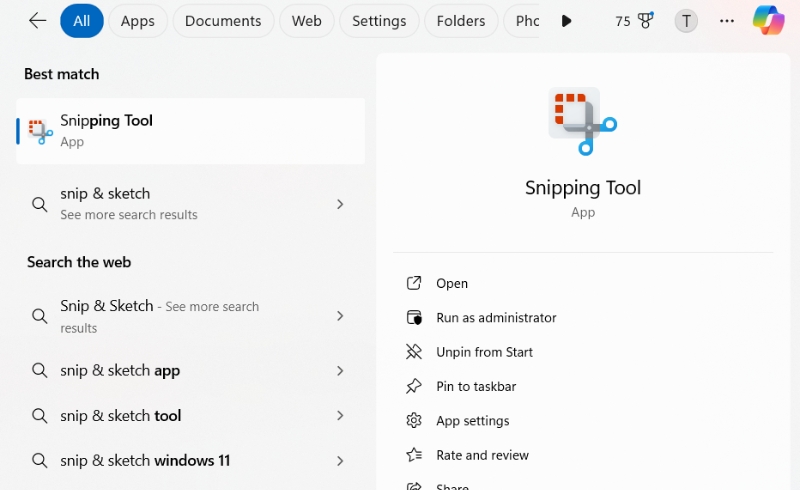Go back with the left arrow button
Screen dimensions: 800x490
coord(37,21)
